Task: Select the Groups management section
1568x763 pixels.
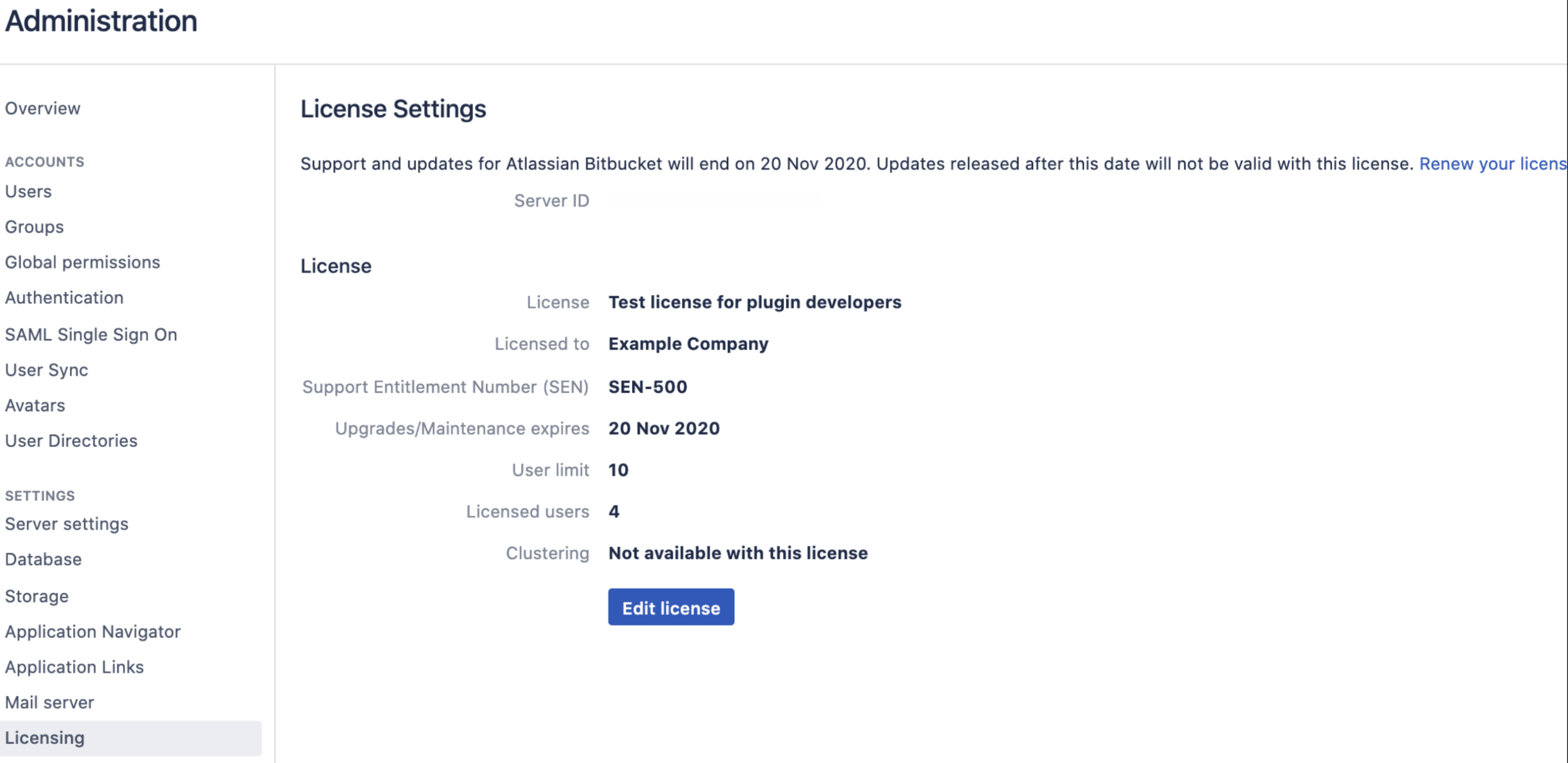Action: (x=34, y=226)
